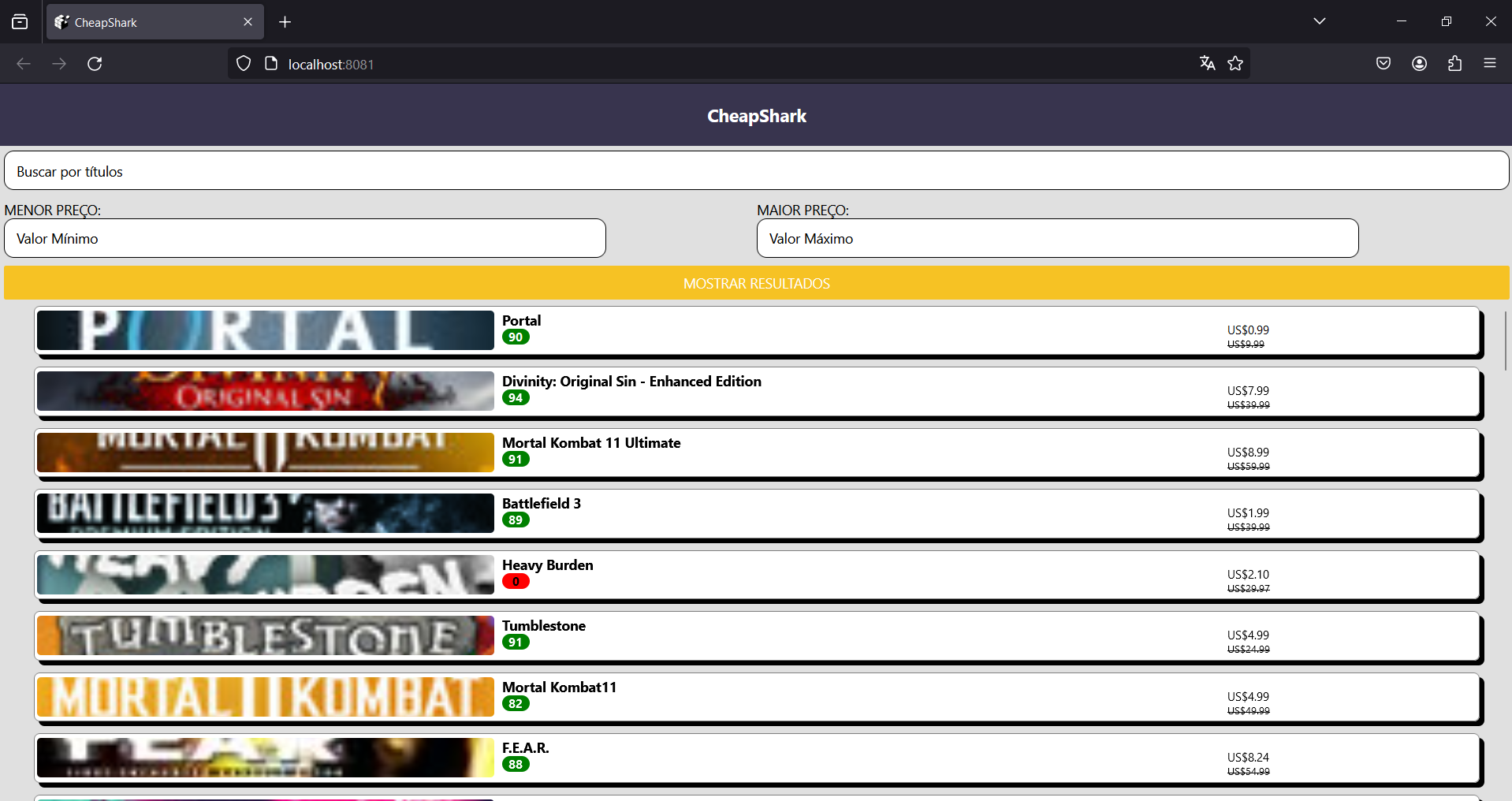Click the US$1.99 sale price
This screenshot has height=801, width=1512.
click(1248, 512)
